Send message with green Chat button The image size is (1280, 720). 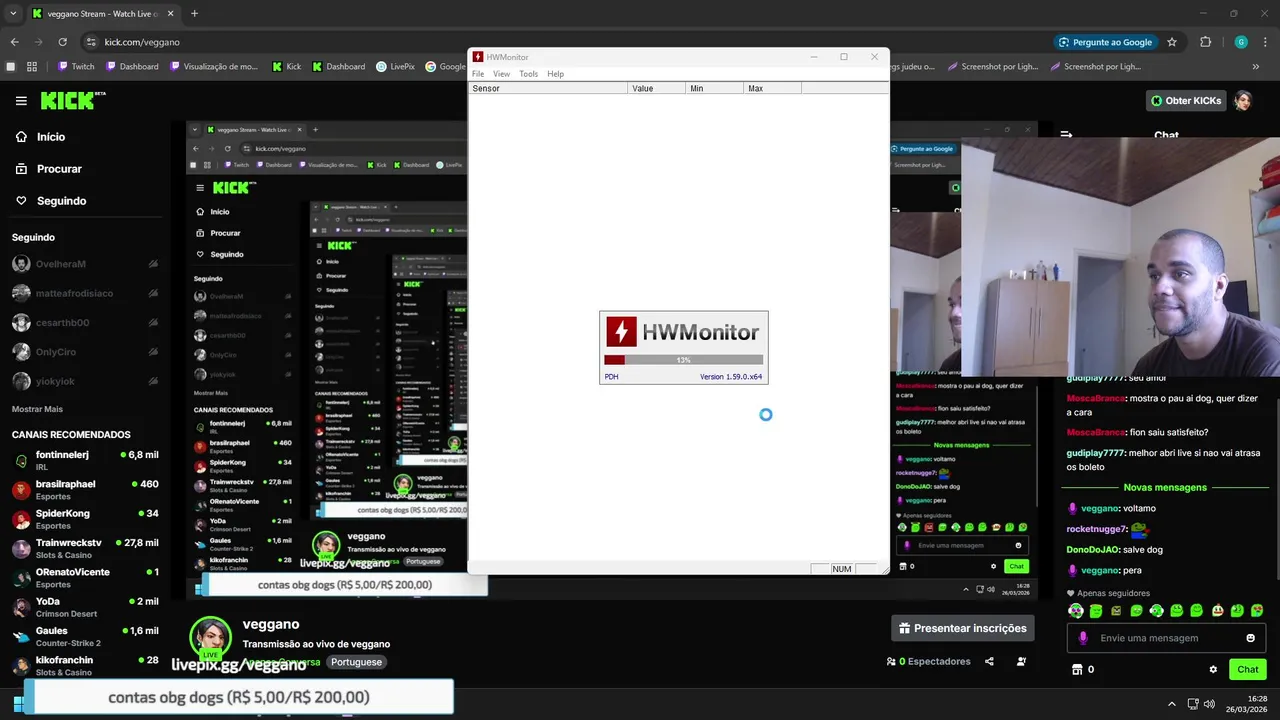(1248, 670)
